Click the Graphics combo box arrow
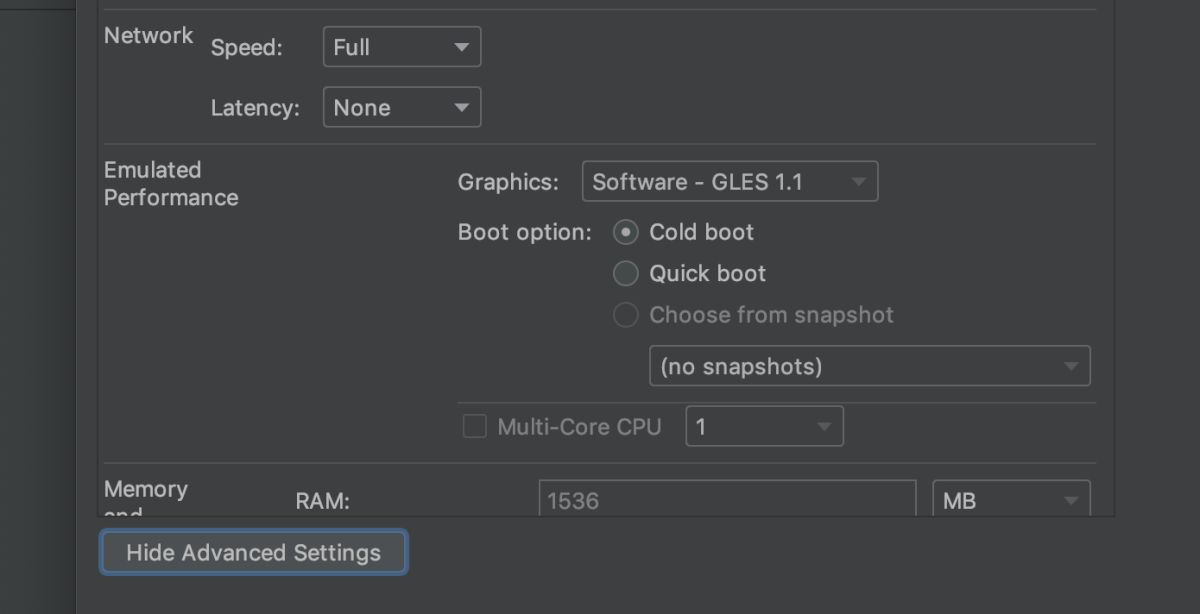 858,182
